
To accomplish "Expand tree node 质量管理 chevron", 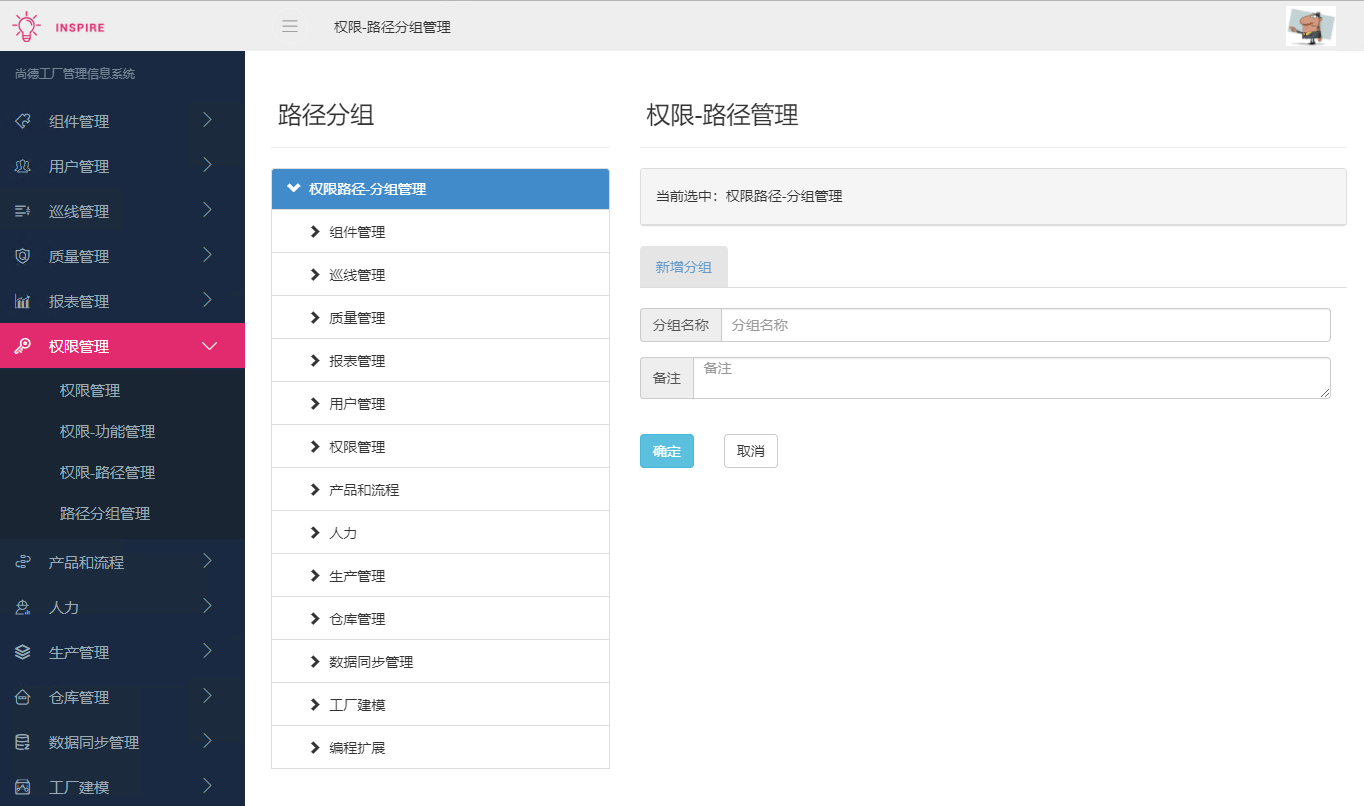I will click(x=315, y=318).
